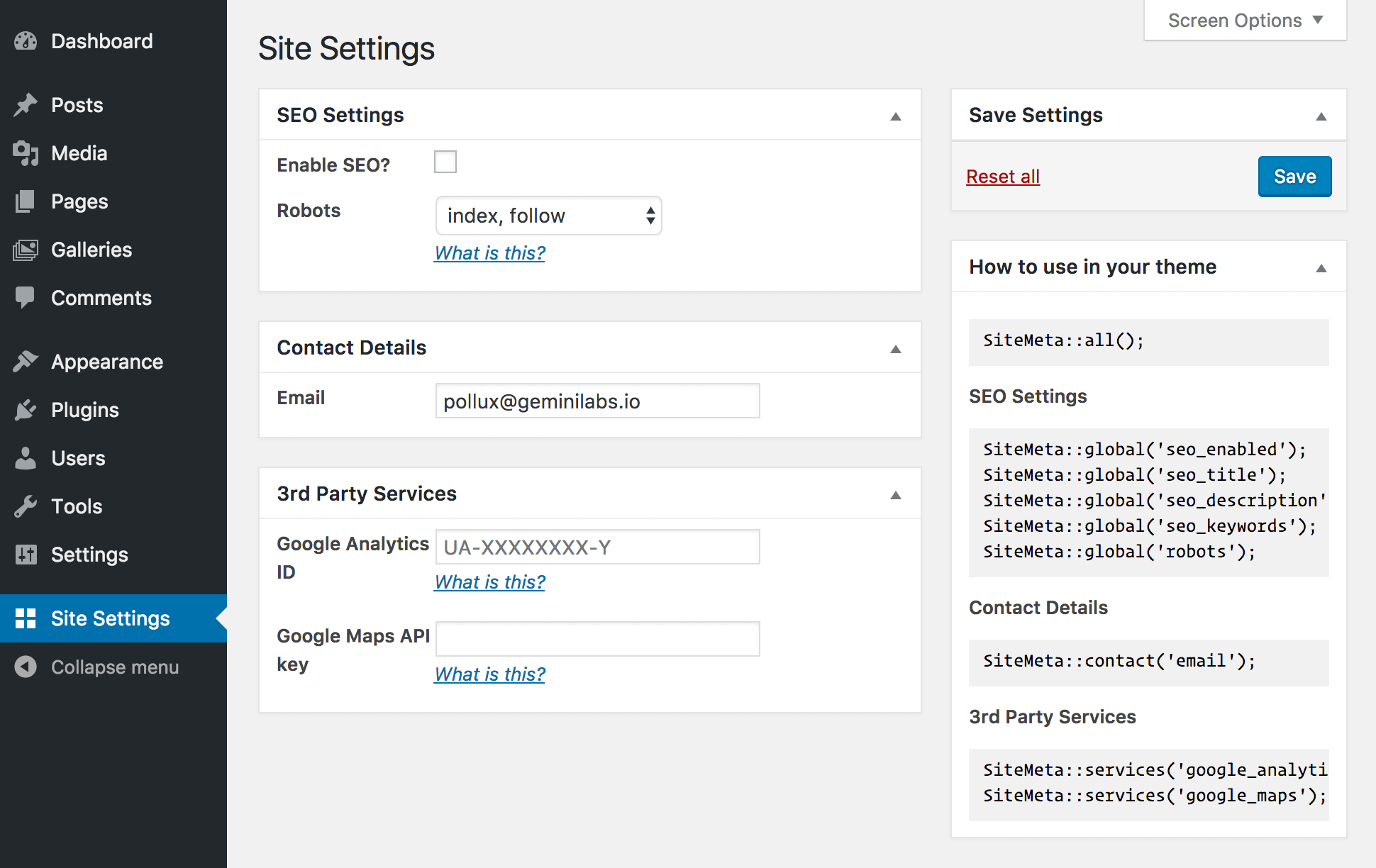Select the Robots meta dropdown
Viewport: 1376px width, 868px height.
548,216
